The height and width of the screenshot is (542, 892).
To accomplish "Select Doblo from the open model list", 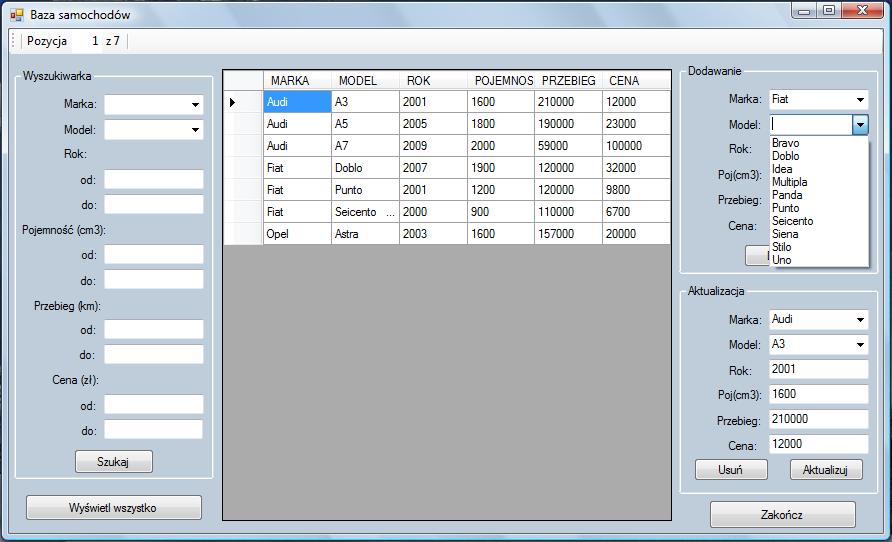I will pos(819,156).
